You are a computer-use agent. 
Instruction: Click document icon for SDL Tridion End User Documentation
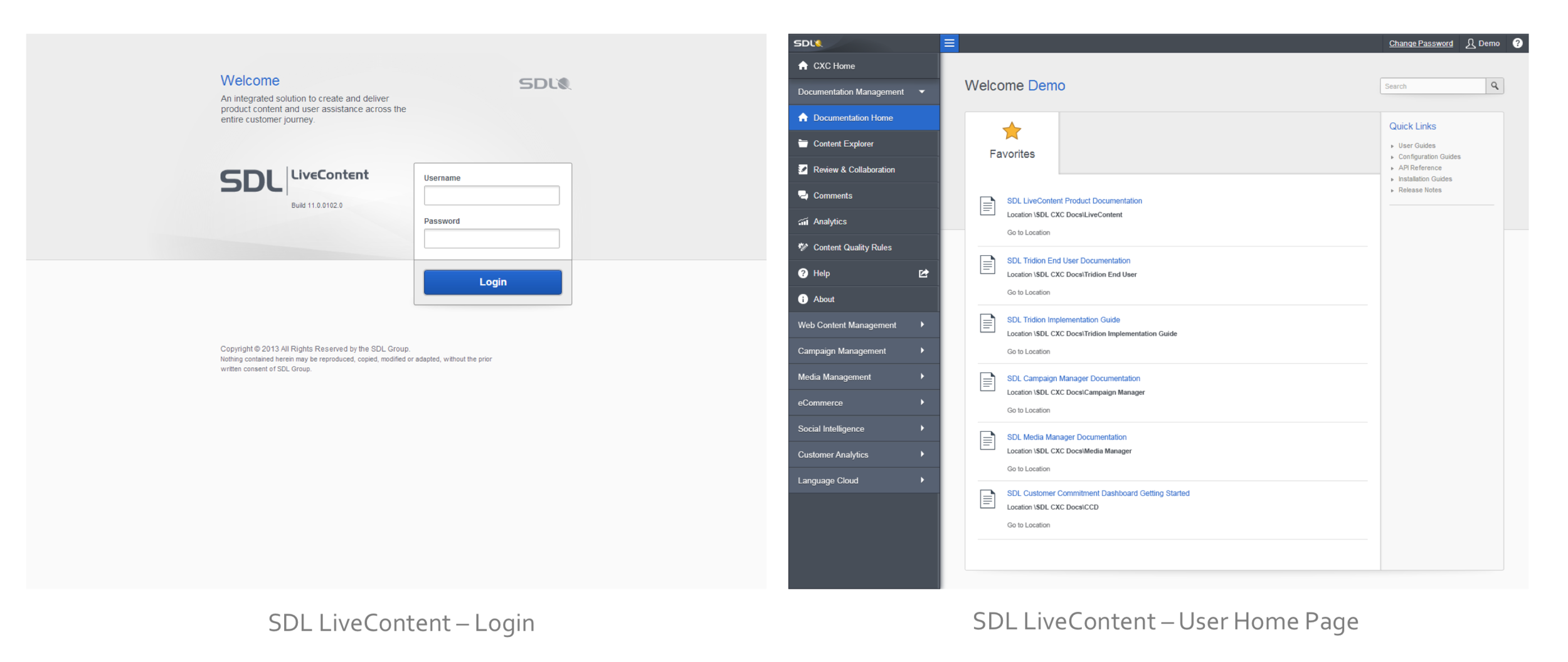[x=987, y=265]
